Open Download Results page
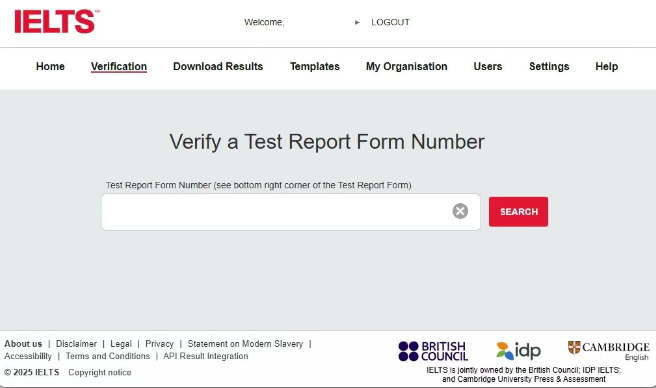Viewport: 656px width, 388px height. [x=218, y=67]
